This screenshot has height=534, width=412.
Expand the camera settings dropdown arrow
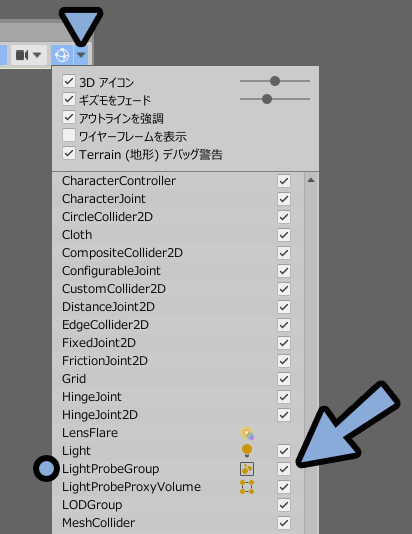point(37,55)
